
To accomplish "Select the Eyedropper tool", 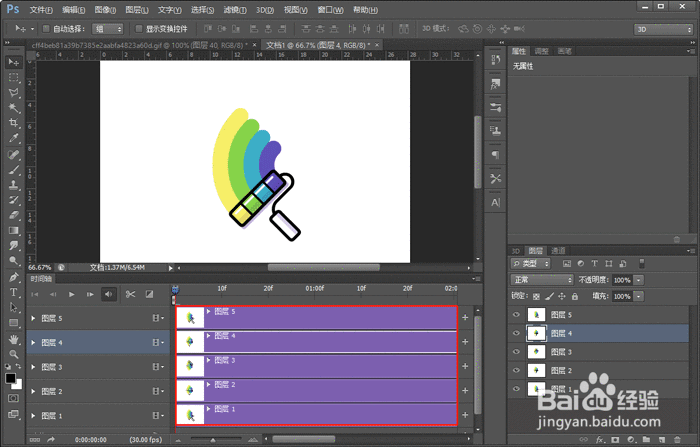I will (x=13, y=138).
